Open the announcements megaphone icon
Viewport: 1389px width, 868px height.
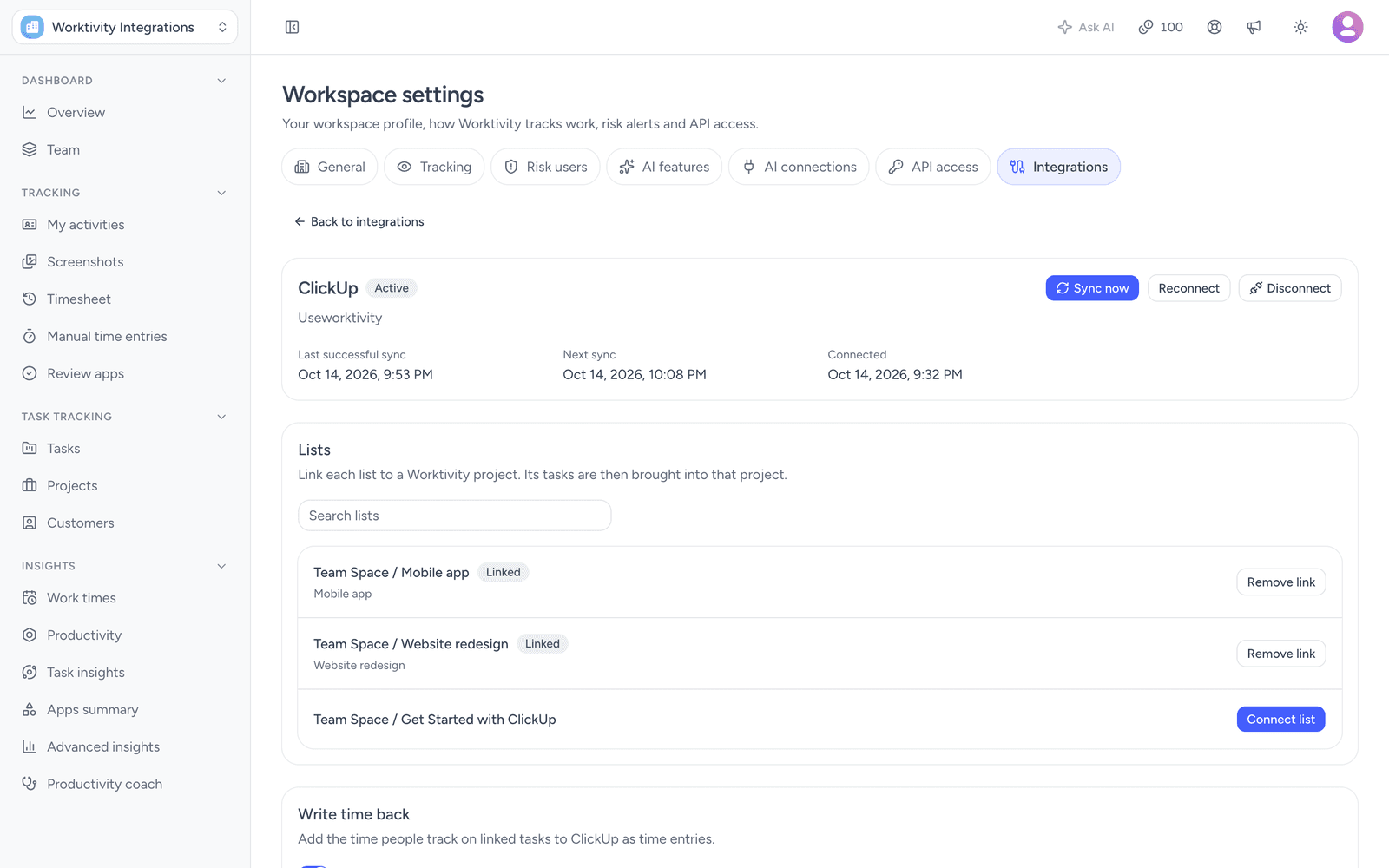click(1254, 27)
